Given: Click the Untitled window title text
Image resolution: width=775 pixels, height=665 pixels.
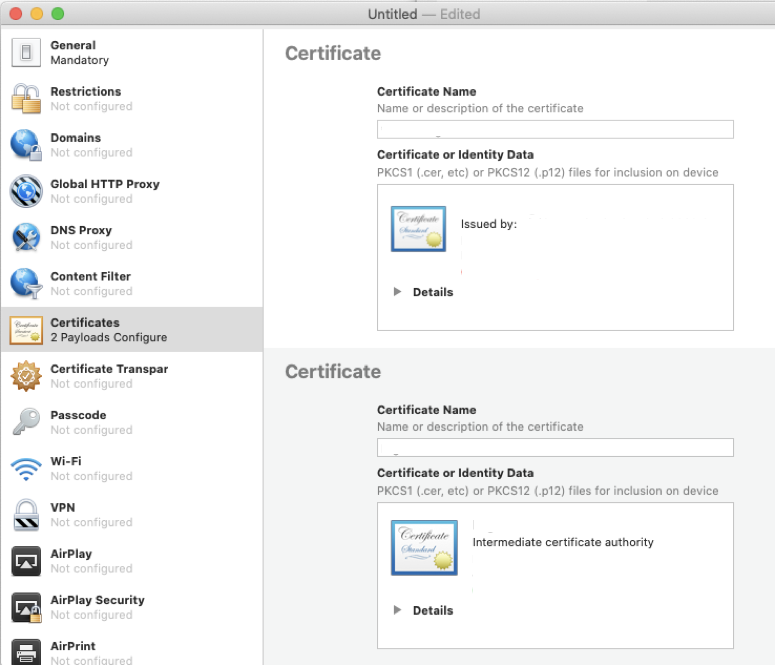Looking at the screenshot, I should (x=392, y=14).
